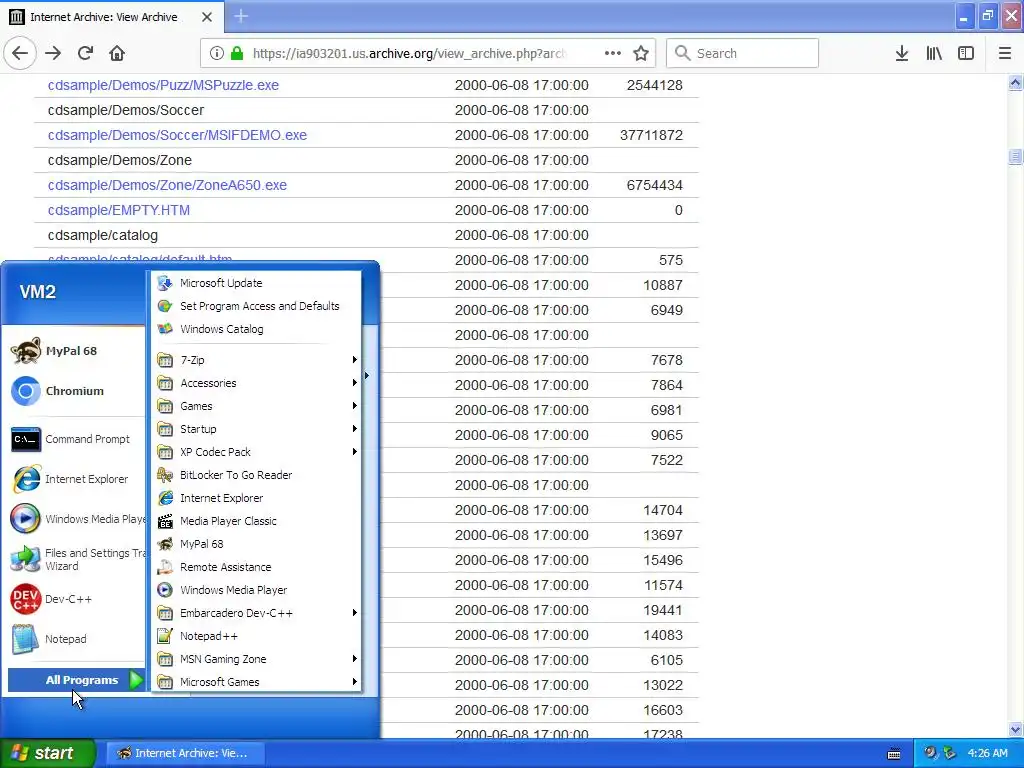1024x768 pixels.
Task: Expand the Startup program folder
Action: pyautogui.click(x=256, y=428)
